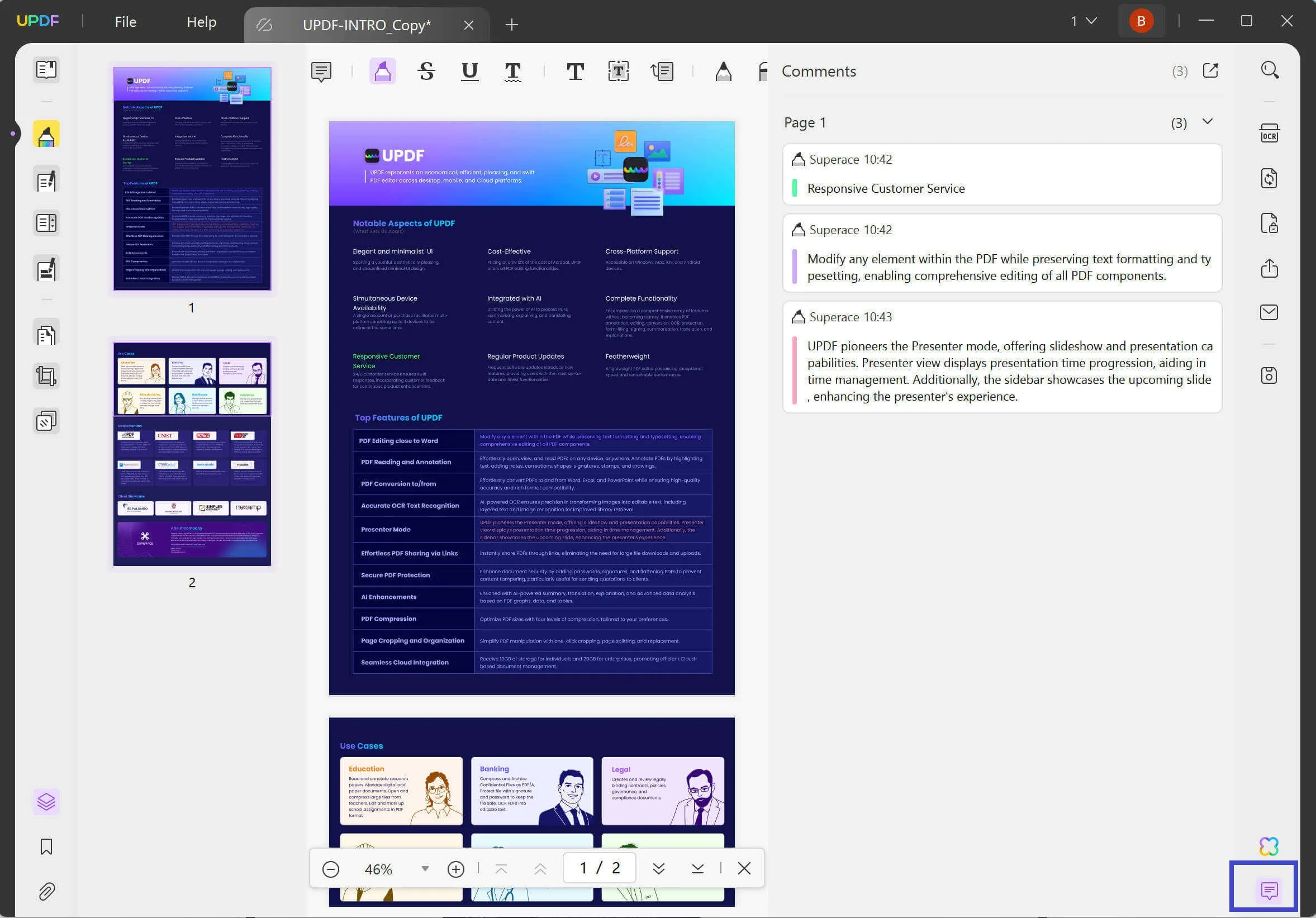Open the Responsive Customer Service comment
1316x918 pixels.
[1002, 174]
